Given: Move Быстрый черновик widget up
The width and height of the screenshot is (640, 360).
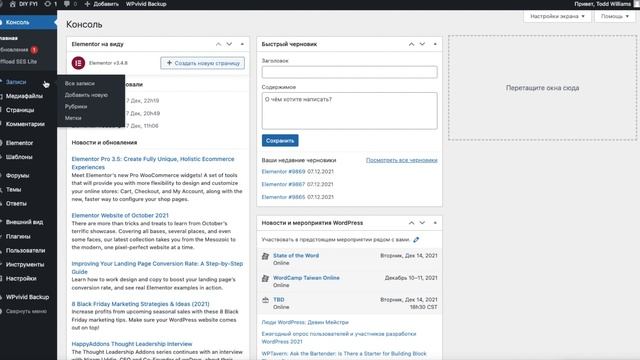Looking at the screenshot, I should pyautogui.click(x=411, y=44).
